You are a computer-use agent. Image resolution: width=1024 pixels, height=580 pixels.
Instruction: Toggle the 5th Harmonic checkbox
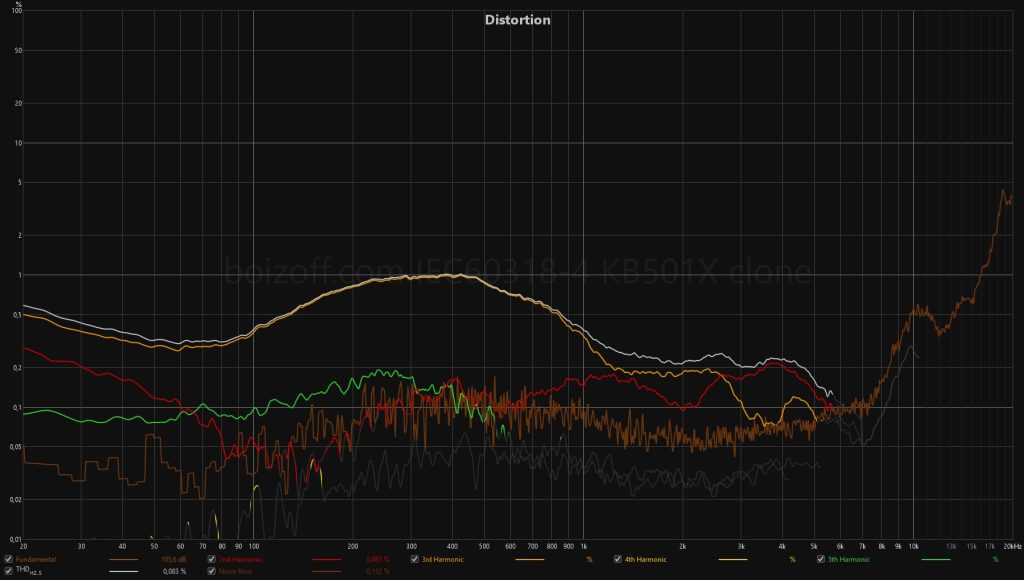[821, 559]
